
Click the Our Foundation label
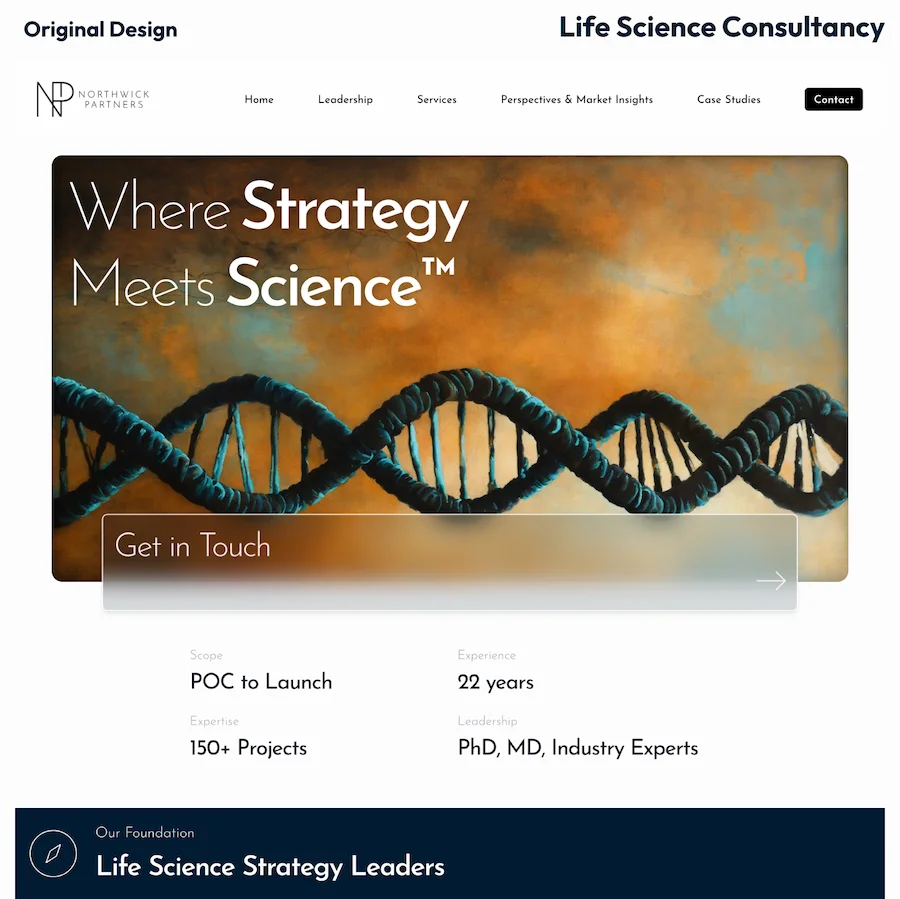(x=145, y=832)
